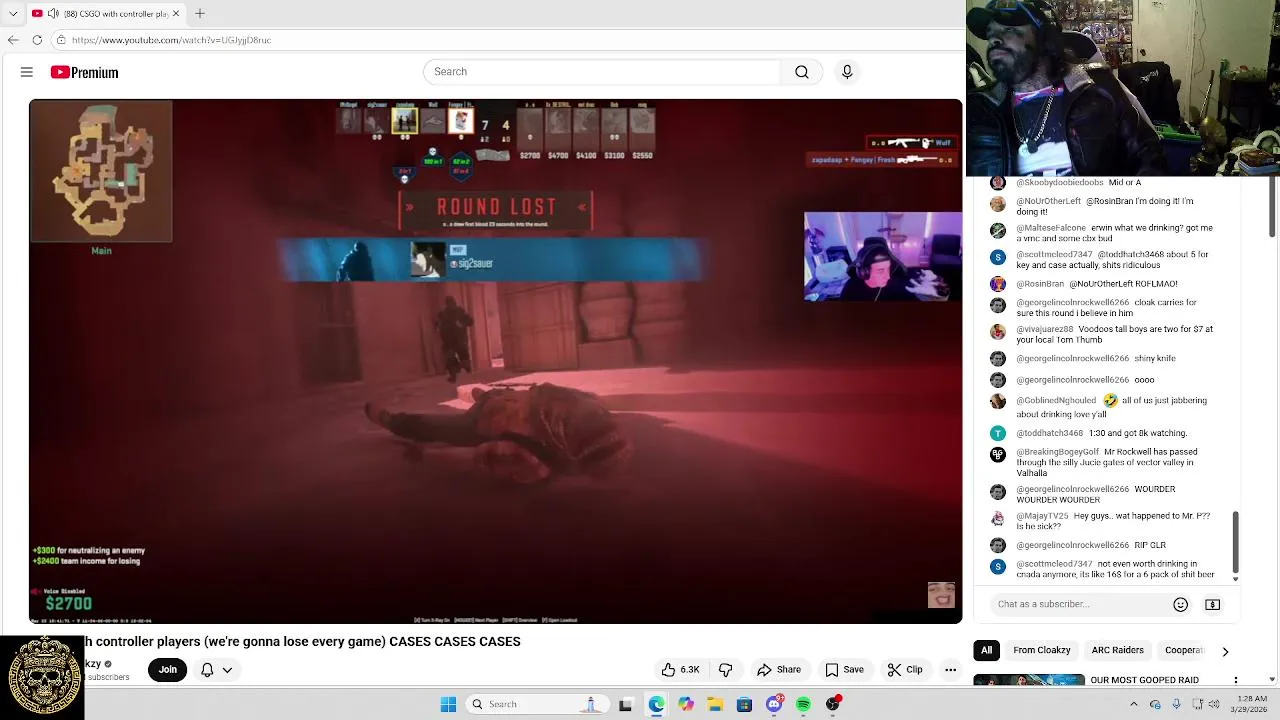
Task: Go back using browser back arrow
Action: 13,40
